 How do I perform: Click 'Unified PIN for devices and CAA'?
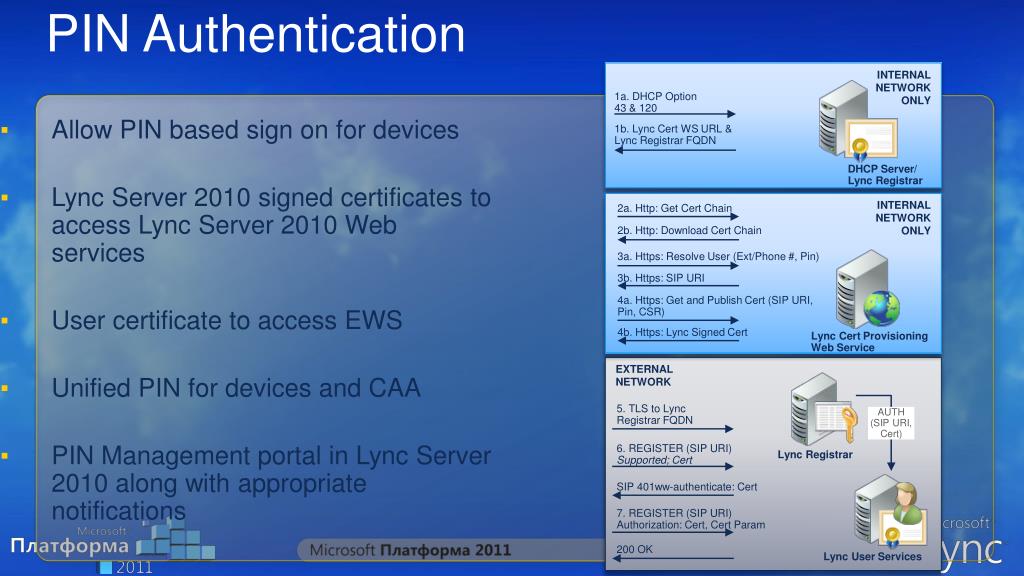pyautogui.click(x=236, y=388)
